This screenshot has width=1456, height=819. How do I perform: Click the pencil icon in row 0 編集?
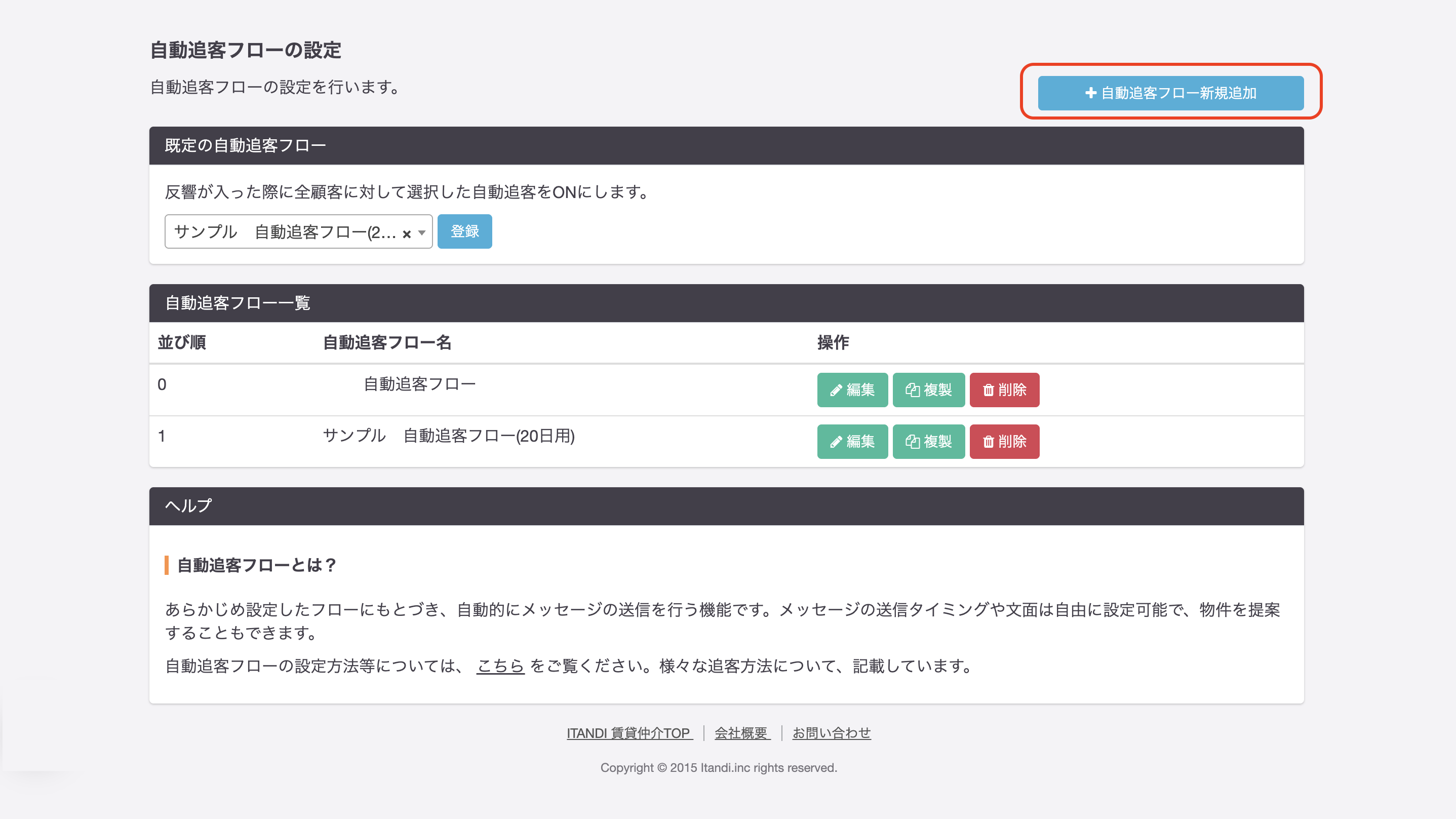pyautogui.click(x=836, y=391)
